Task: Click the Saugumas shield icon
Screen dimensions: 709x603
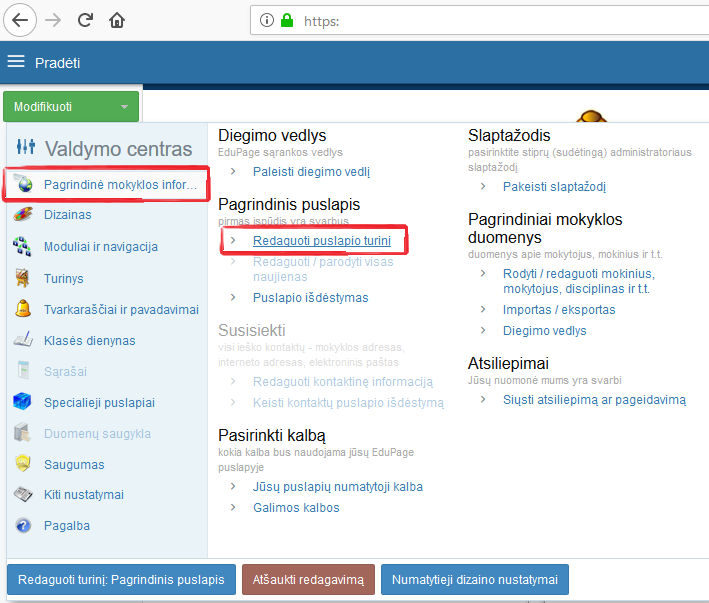Action: click(23, 464)
